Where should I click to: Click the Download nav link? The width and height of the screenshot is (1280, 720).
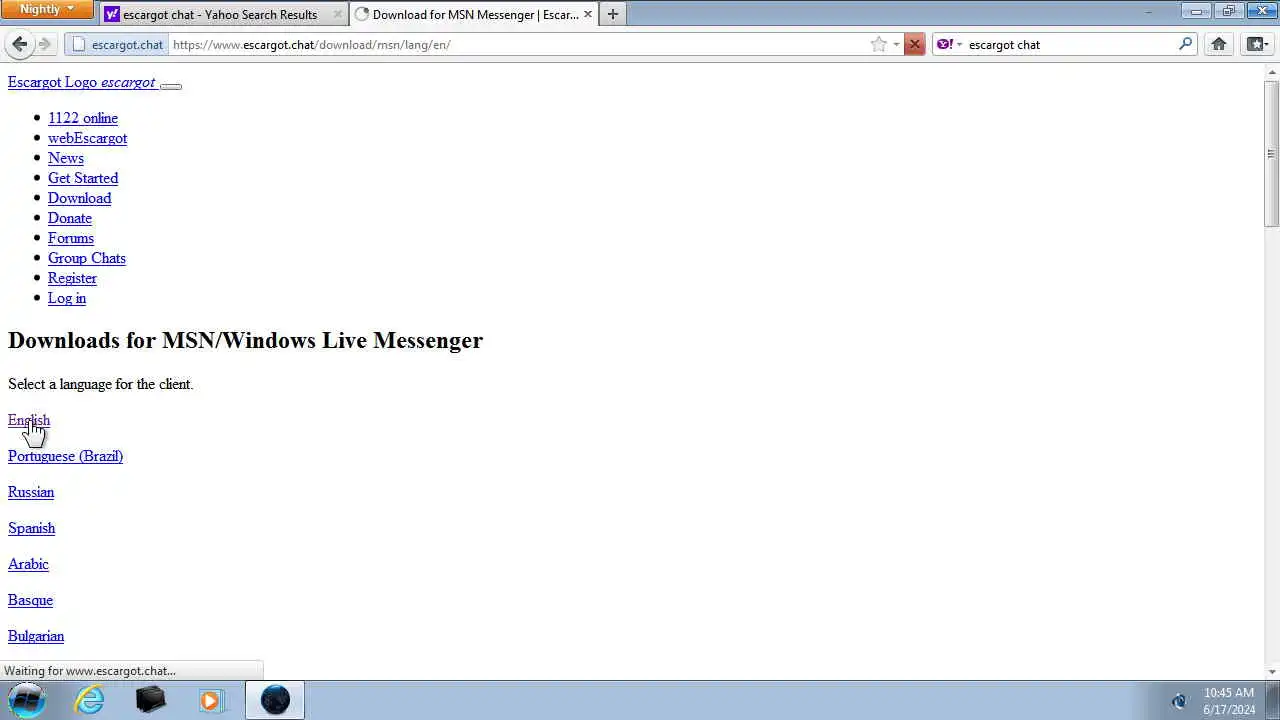79,198
